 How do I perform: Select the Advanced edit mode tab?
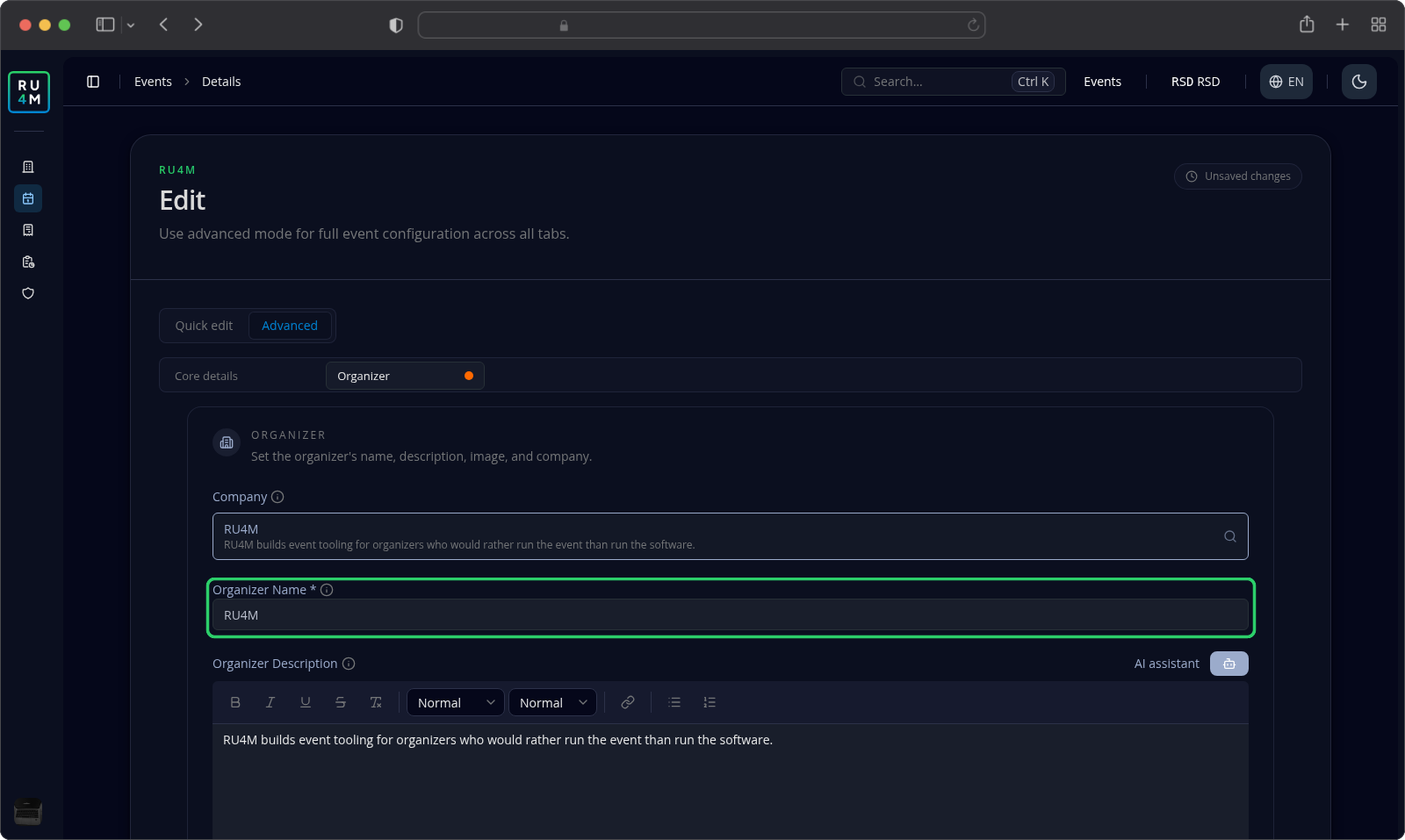pyautogui.click(x=290, y=326)
